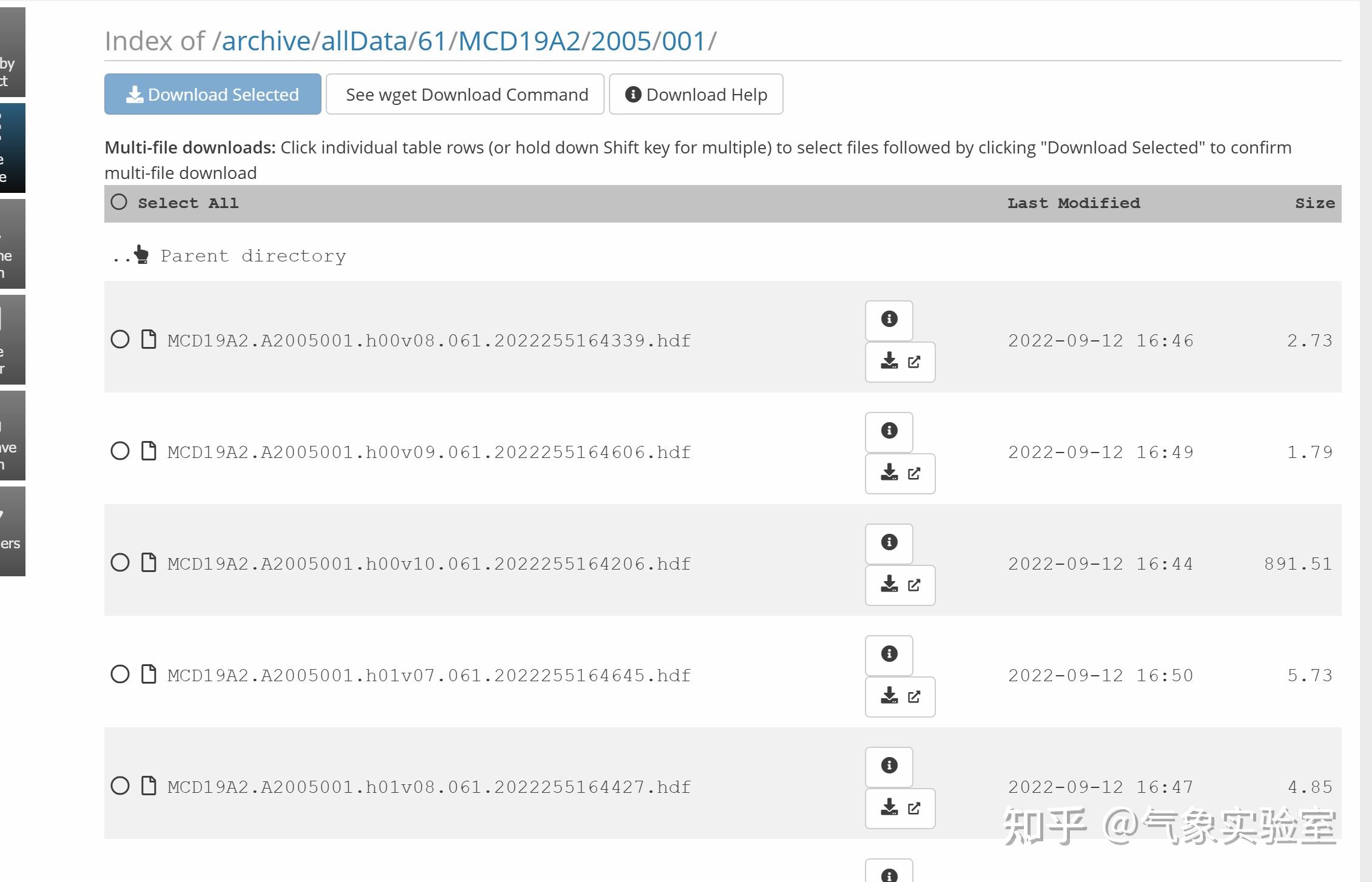Click info icon for h00v09 file
1372x882 pixels.
pyautogui.click(x=889, y=431)
